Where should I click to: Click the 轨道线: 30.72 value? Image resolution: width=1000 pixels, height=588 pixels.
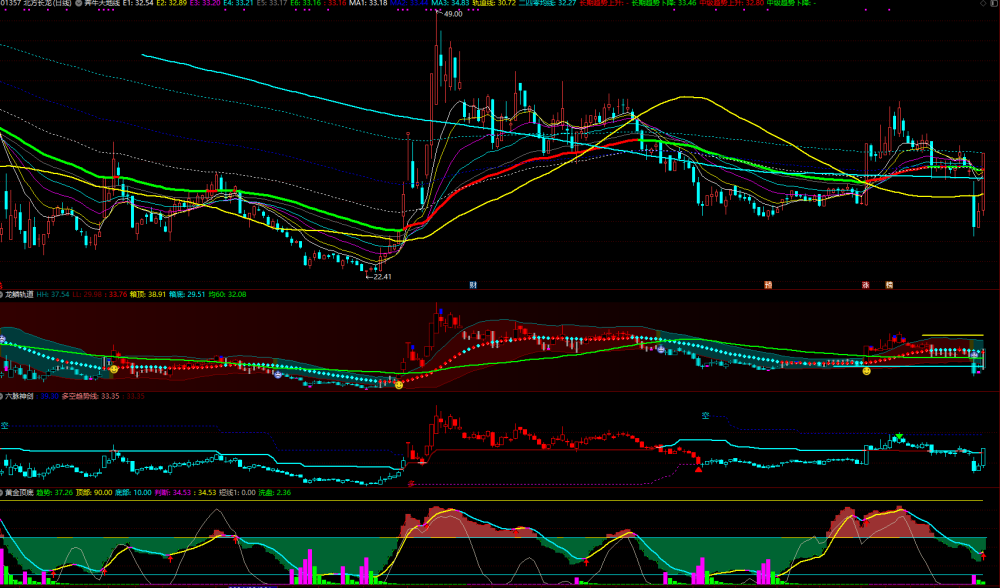(494, 3)
